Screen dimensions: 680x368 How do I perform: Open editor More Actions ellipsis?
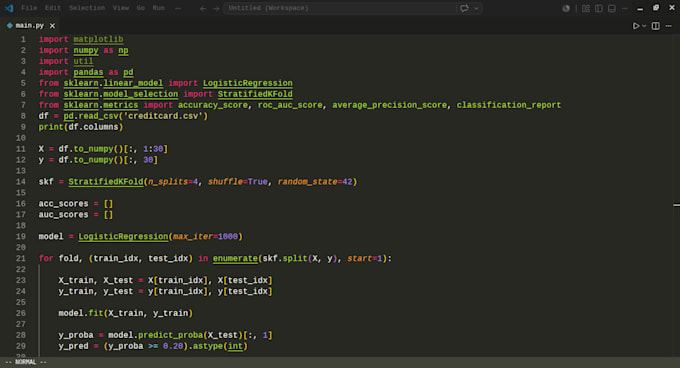point(669,26)
